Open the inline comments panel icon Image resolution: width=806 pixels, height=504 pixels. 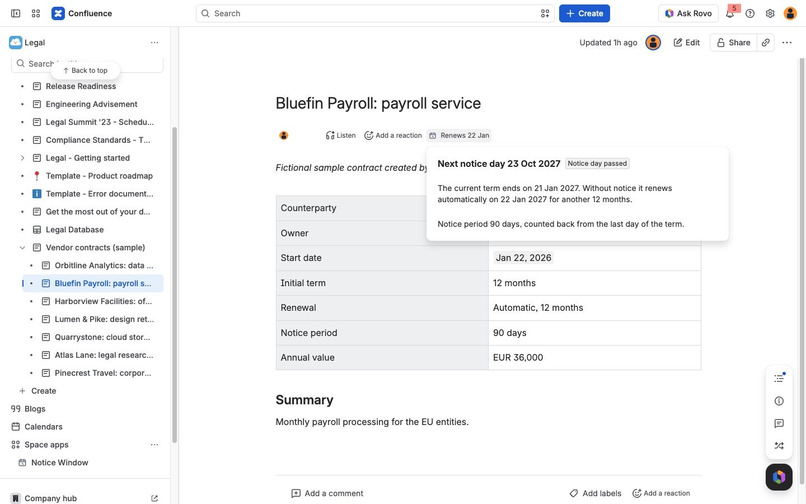coord(779,423)
